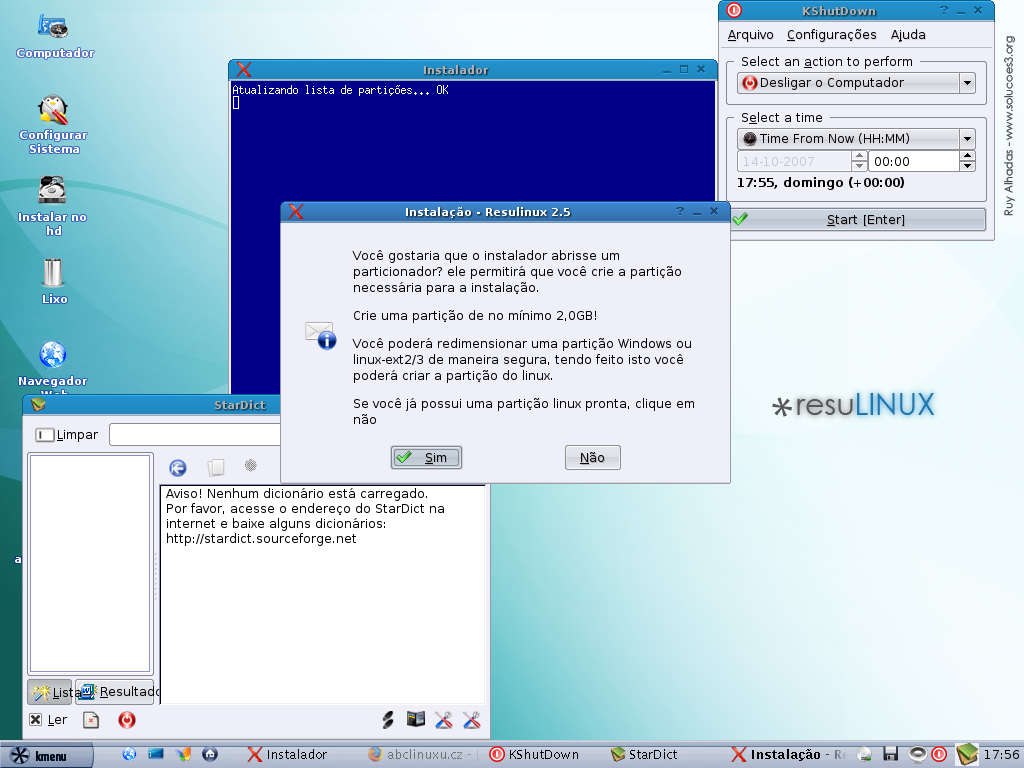Click StarDict document with red x icon

point(91,720)
